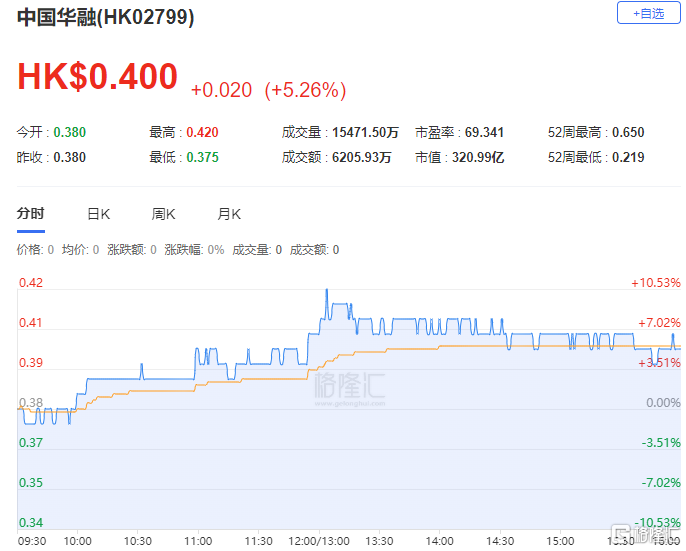
Task: Click the -7.02% axis label
Action: tap(661, 483)
